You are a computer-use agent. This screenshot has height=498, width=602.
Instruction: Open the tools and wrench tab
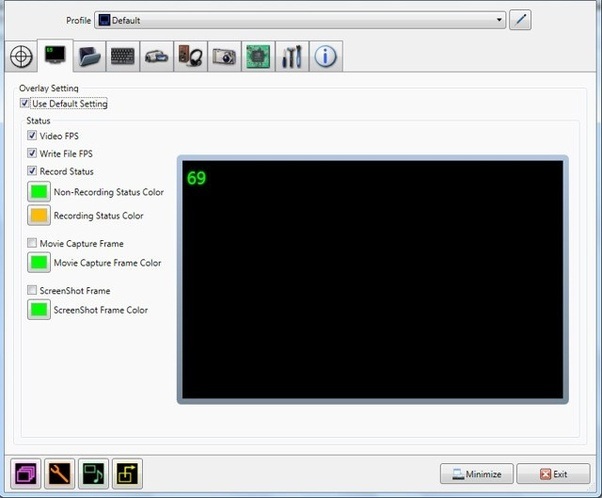[x=292, y=57]
